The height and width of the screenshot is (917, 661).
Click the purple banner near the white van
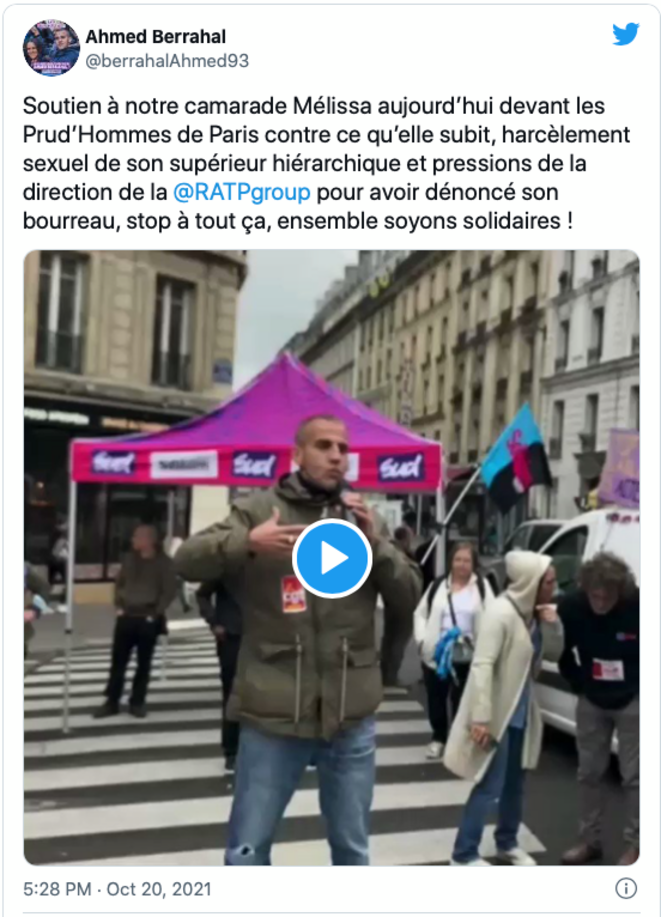619,468
